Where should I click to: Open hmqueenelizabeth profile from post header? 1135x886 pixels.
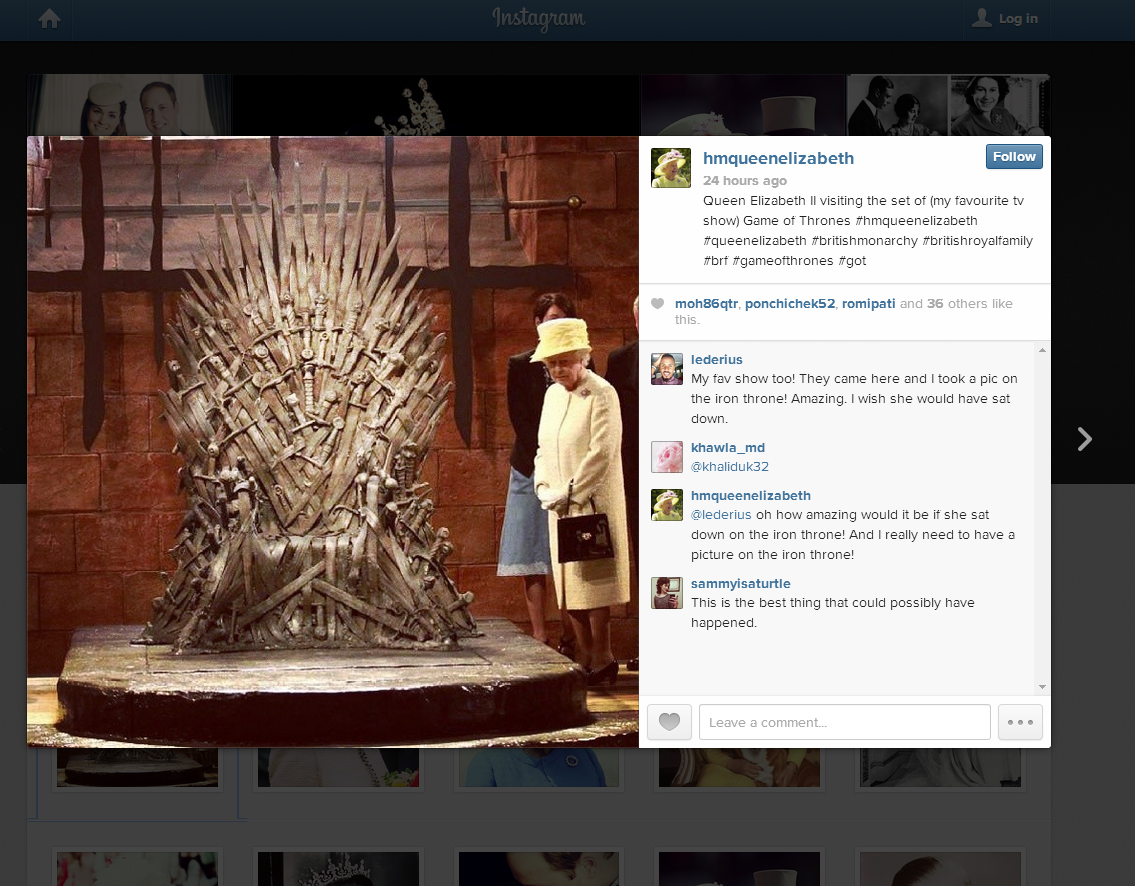(x=778, y=158)
